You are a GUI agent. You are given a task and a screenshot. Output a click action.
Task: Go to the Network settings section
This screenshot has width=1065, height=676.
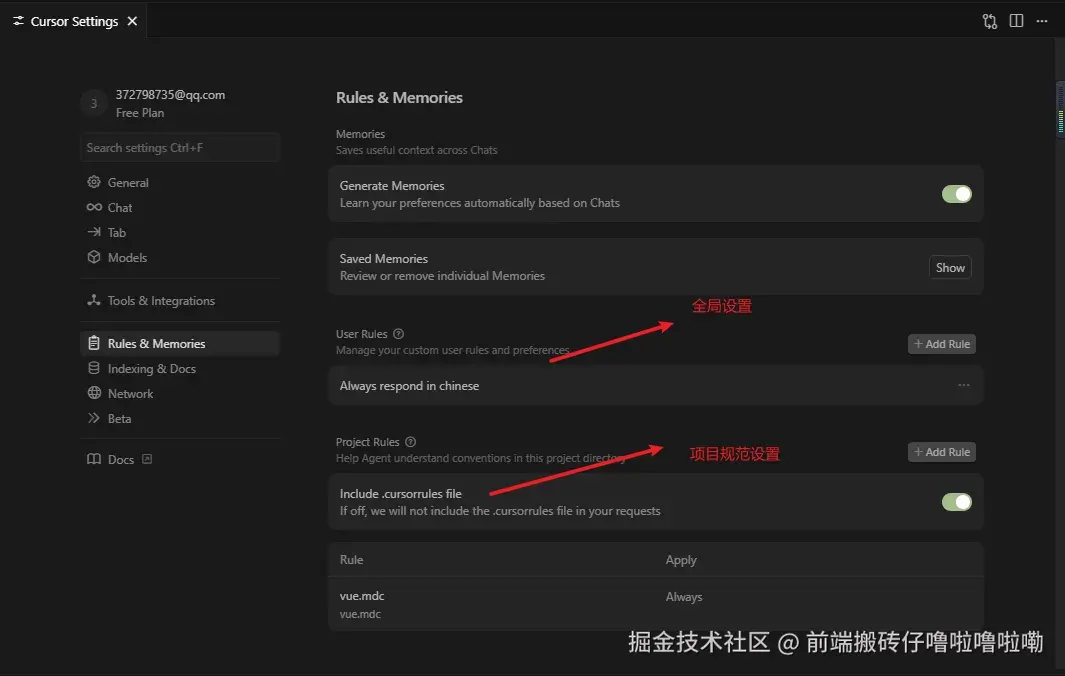(x=180, y=393)
